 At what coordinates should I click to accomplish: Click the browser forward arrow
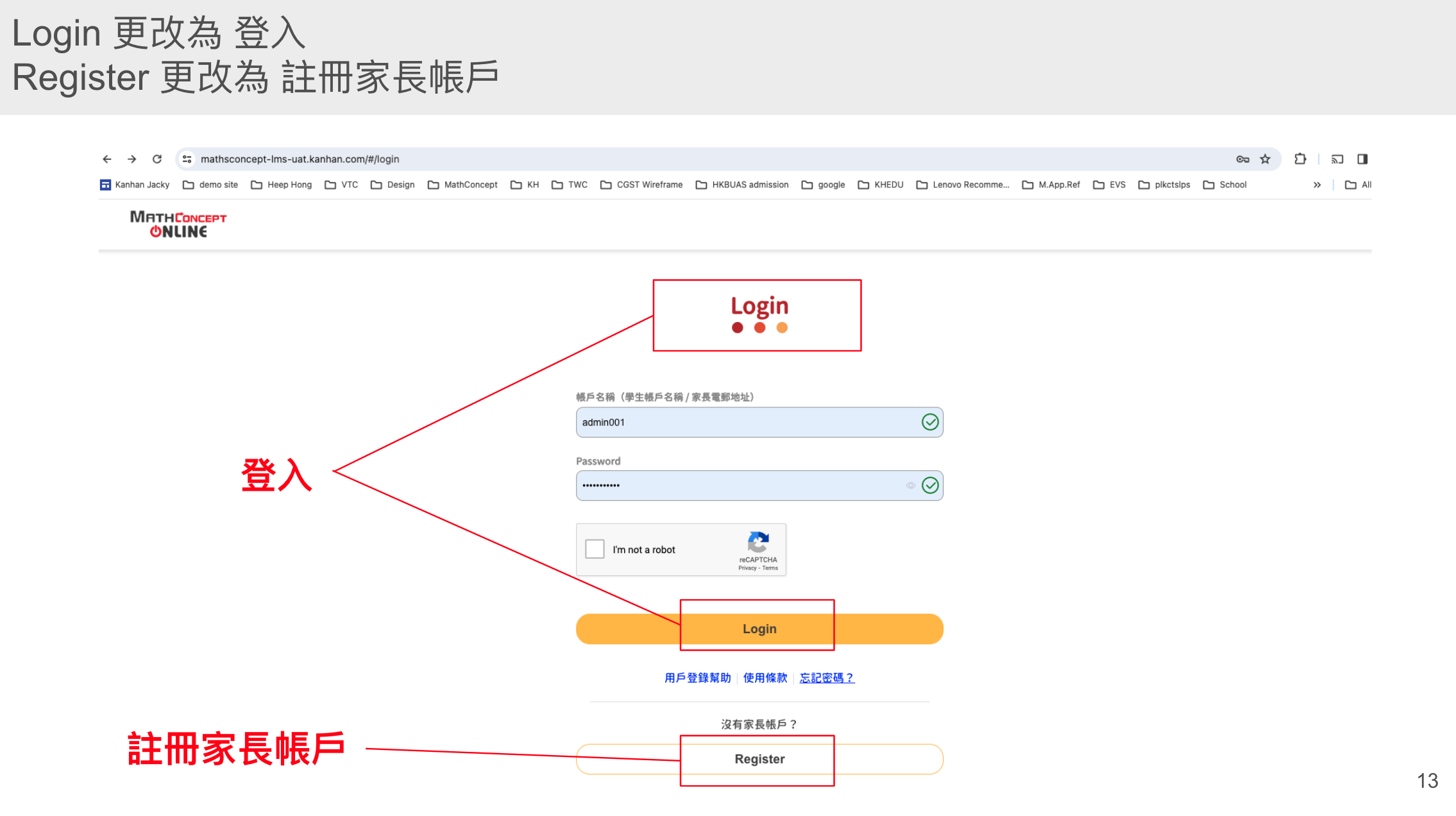pos(132,159)
